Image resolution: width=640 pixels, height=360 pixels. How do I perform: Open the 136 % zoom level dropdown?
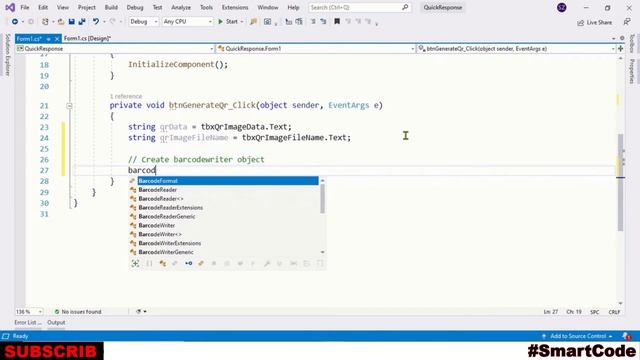click(x=29, y=311)
